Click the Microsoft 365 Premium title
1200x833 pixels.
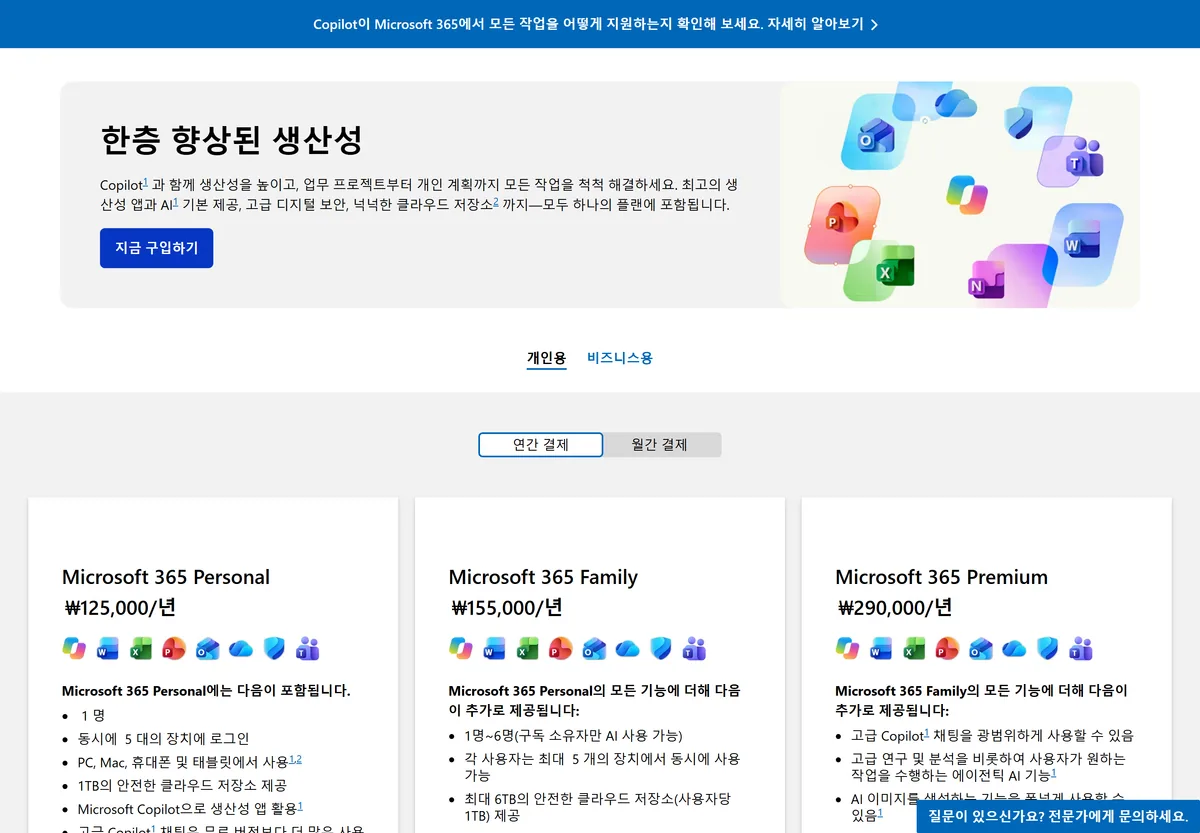point(942,577)
